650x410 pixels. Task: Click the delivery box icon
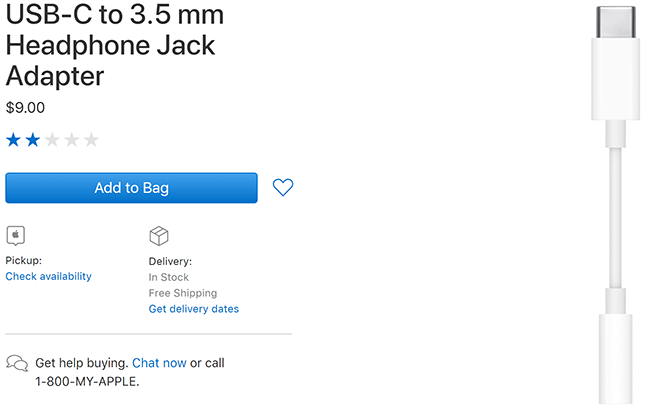[159, 236]
